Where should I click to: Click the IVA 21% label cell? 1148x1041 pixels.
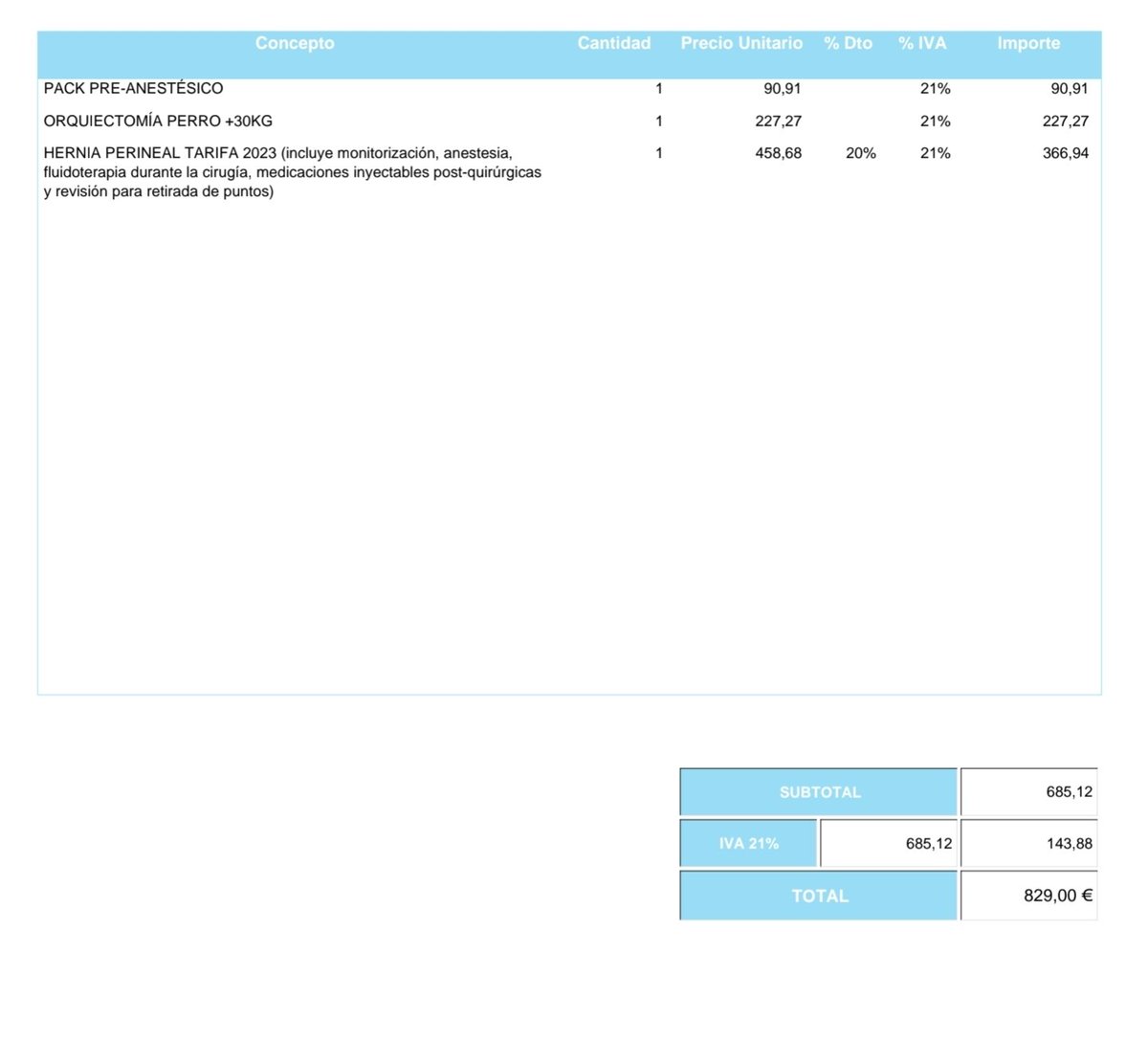click(749, 844)
